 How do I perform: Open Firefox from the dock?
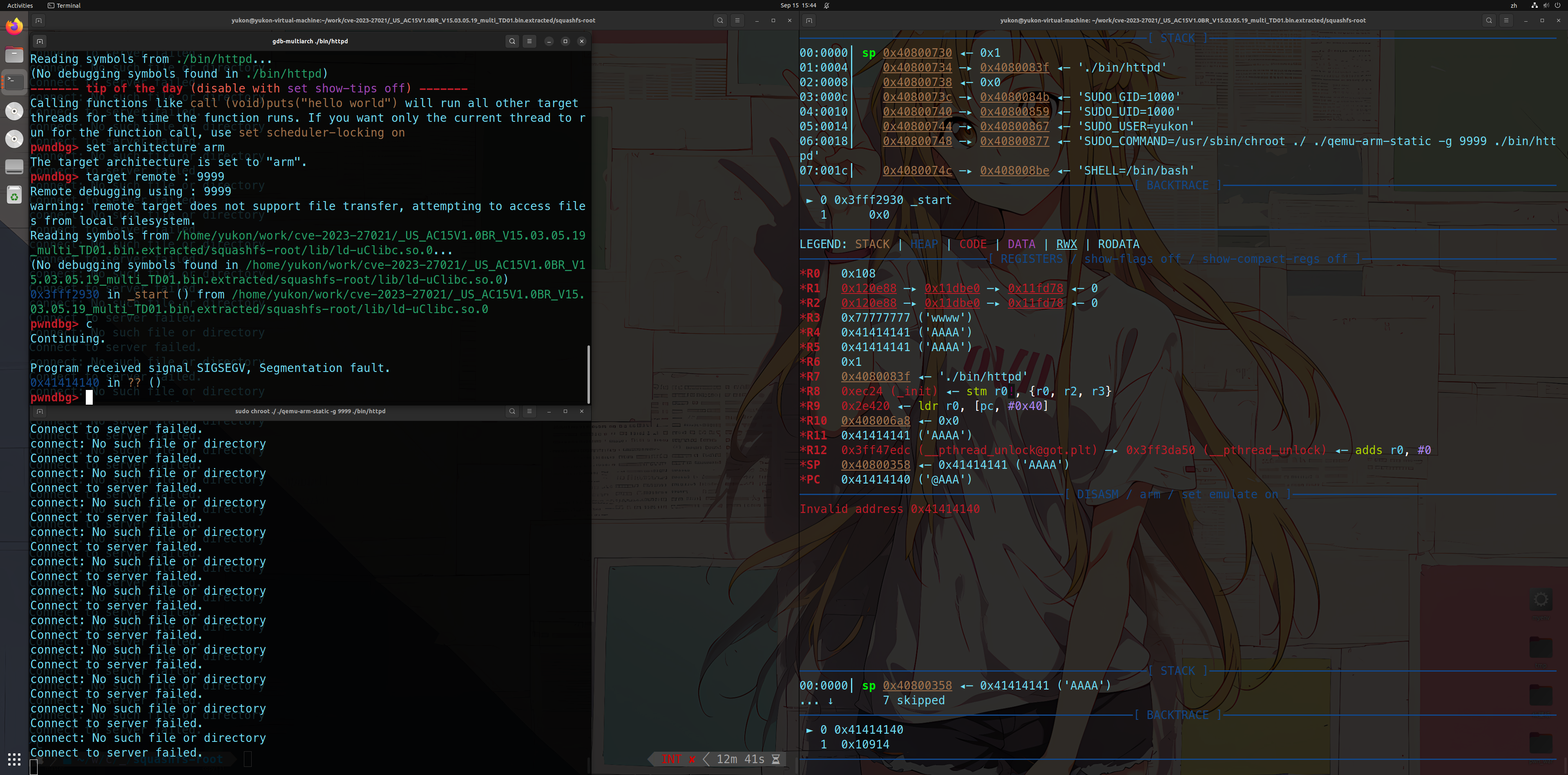(x=14, y=26)
